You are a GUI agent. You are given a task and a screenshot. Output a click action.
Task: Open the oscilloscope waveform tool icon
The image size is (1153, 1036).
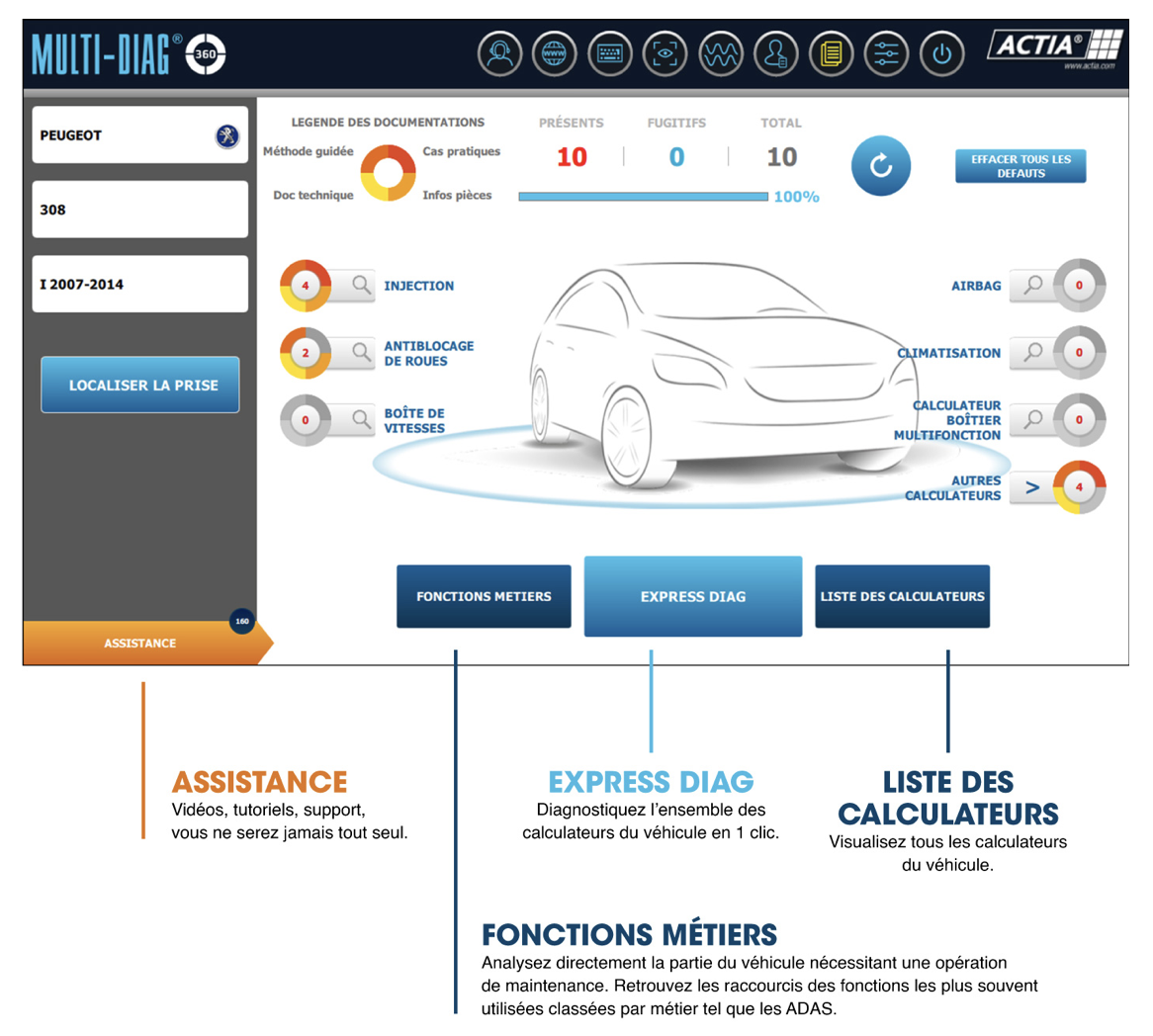(721, 53)
